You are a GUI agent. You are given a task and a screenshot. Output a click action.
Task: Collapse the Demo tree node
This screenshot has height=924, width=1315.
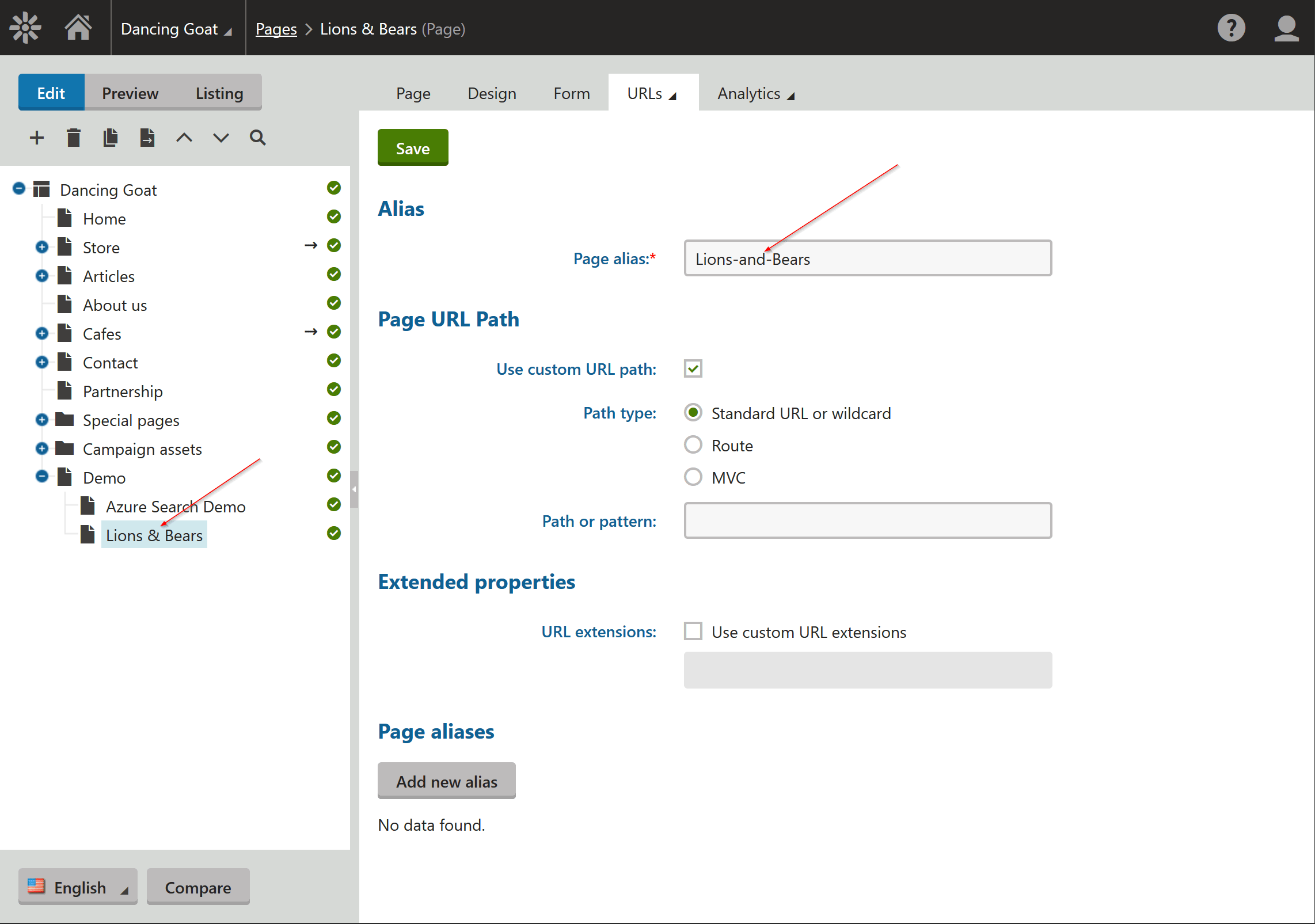click(41, 476)
